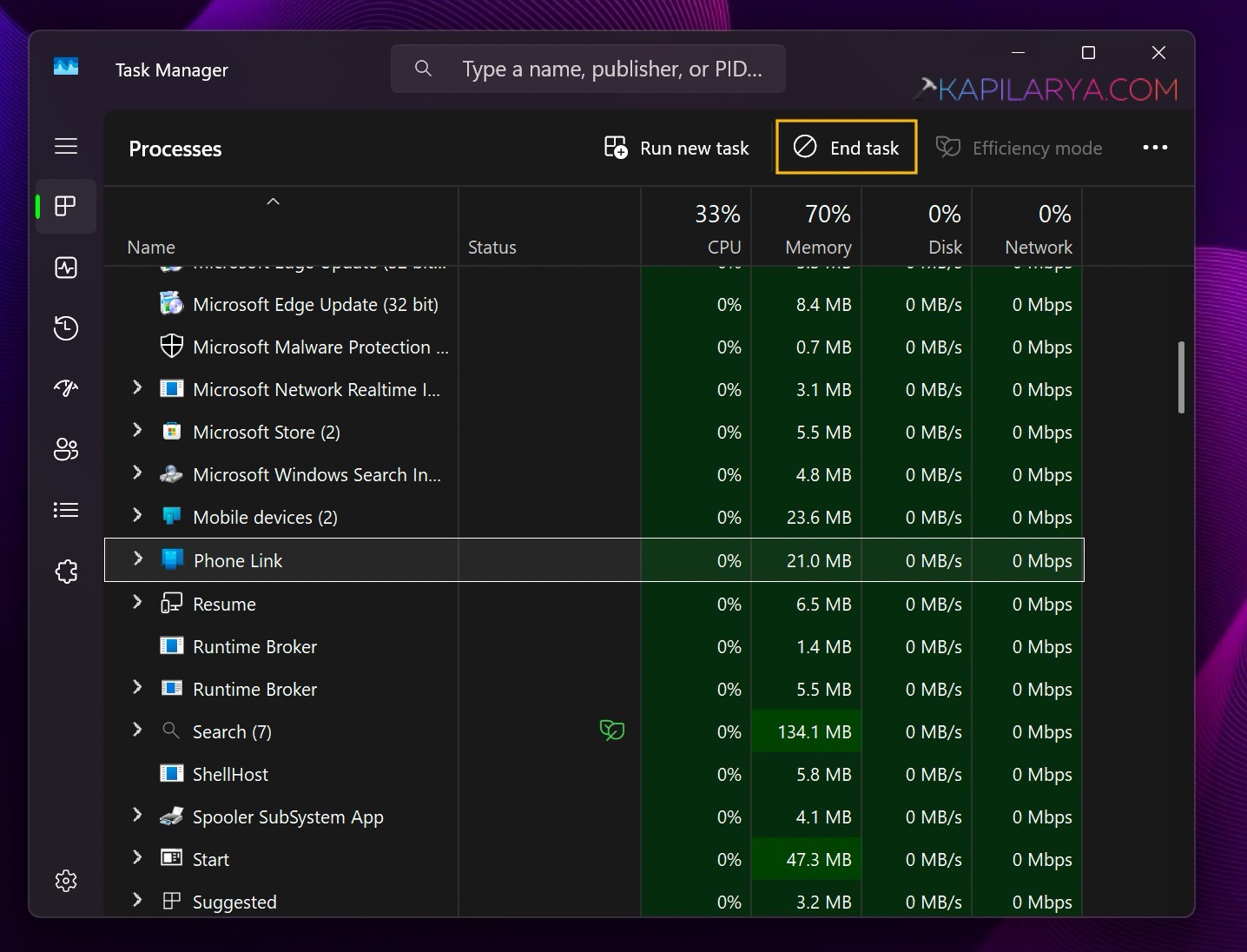Click the search magnifier icon
Screen dimensions: 1247x952
[423, 68]
